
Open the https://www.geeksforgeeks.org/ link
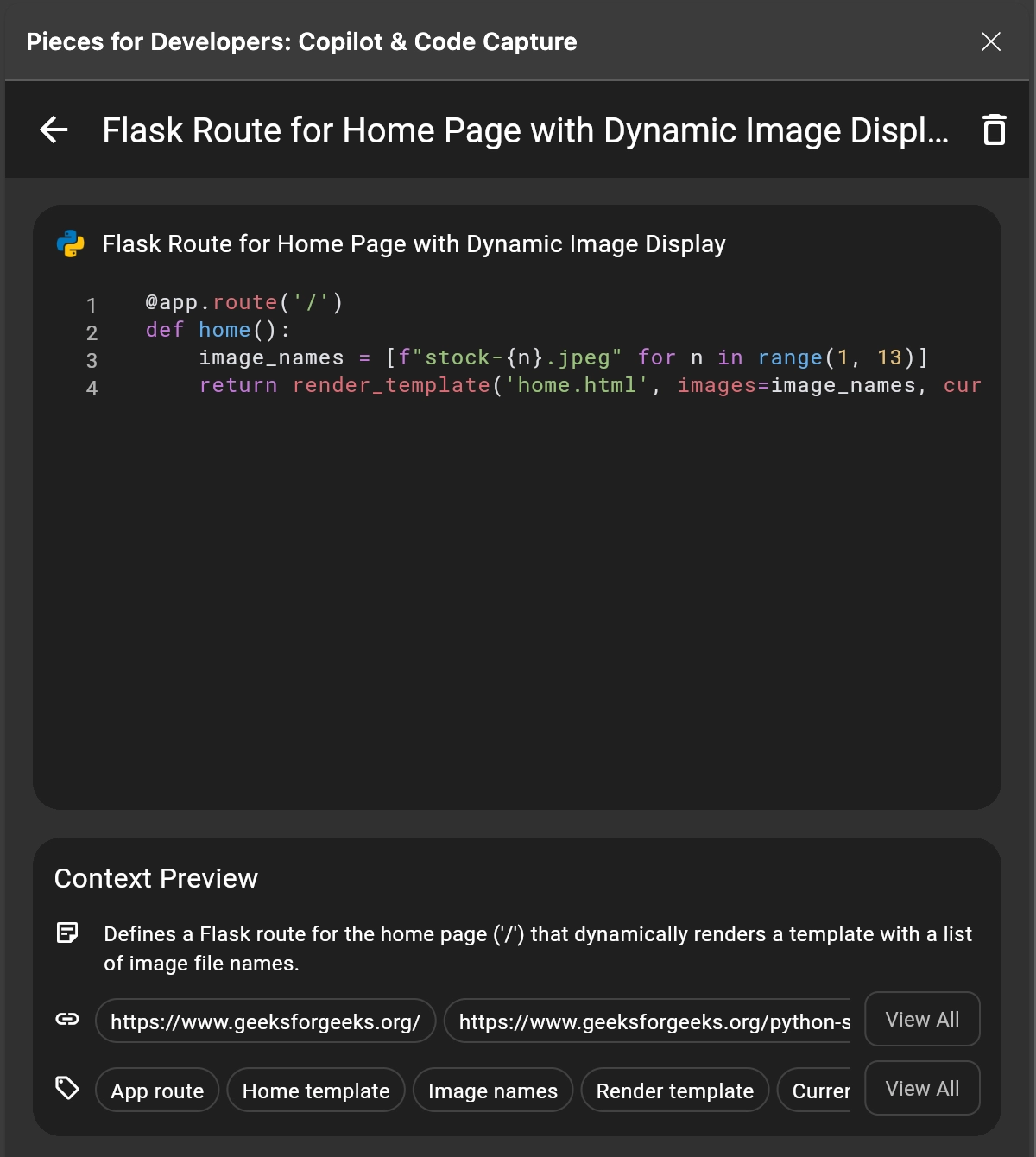(265, 1021)
